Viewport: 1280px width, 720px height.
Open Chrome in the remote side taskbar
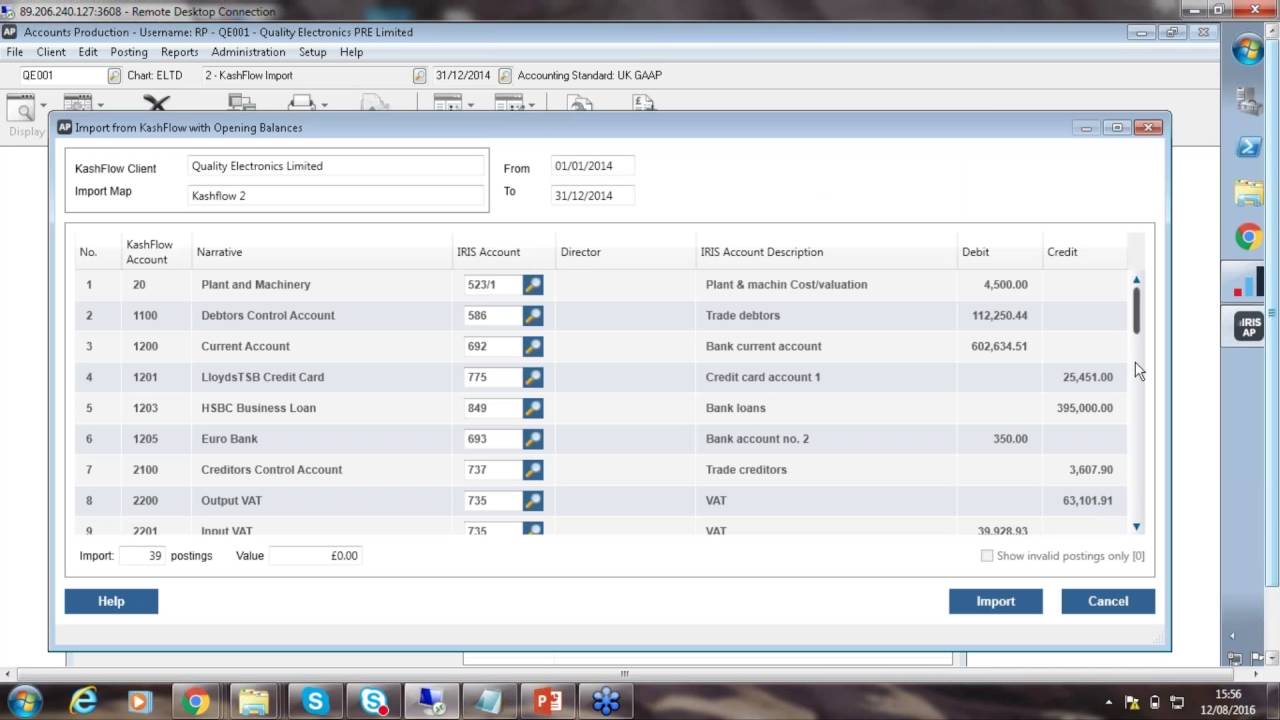[x=1248, y=237]
